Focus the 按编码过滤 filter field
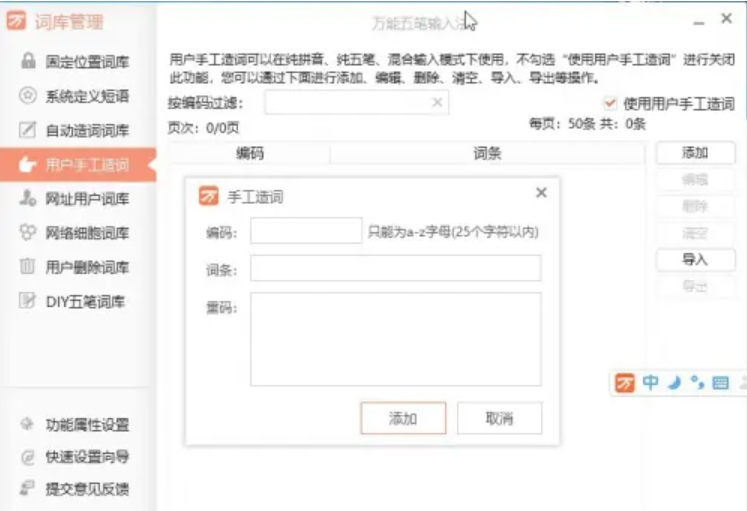Image resolution: width=747 pixels, height=511 pixels. pyautogui.click(x=356, y=102)
